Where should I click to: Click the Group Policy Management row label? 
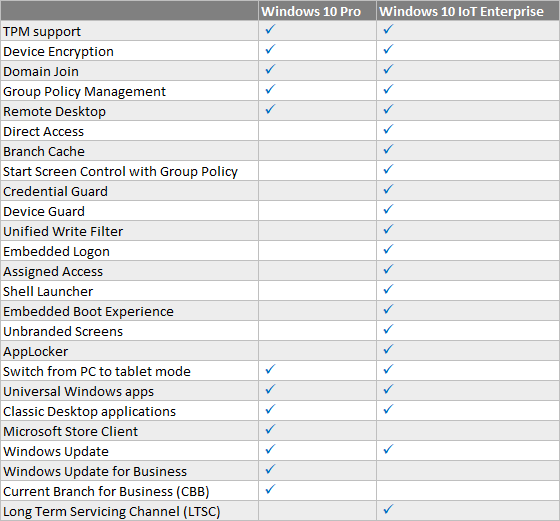[x=84, y=92]
